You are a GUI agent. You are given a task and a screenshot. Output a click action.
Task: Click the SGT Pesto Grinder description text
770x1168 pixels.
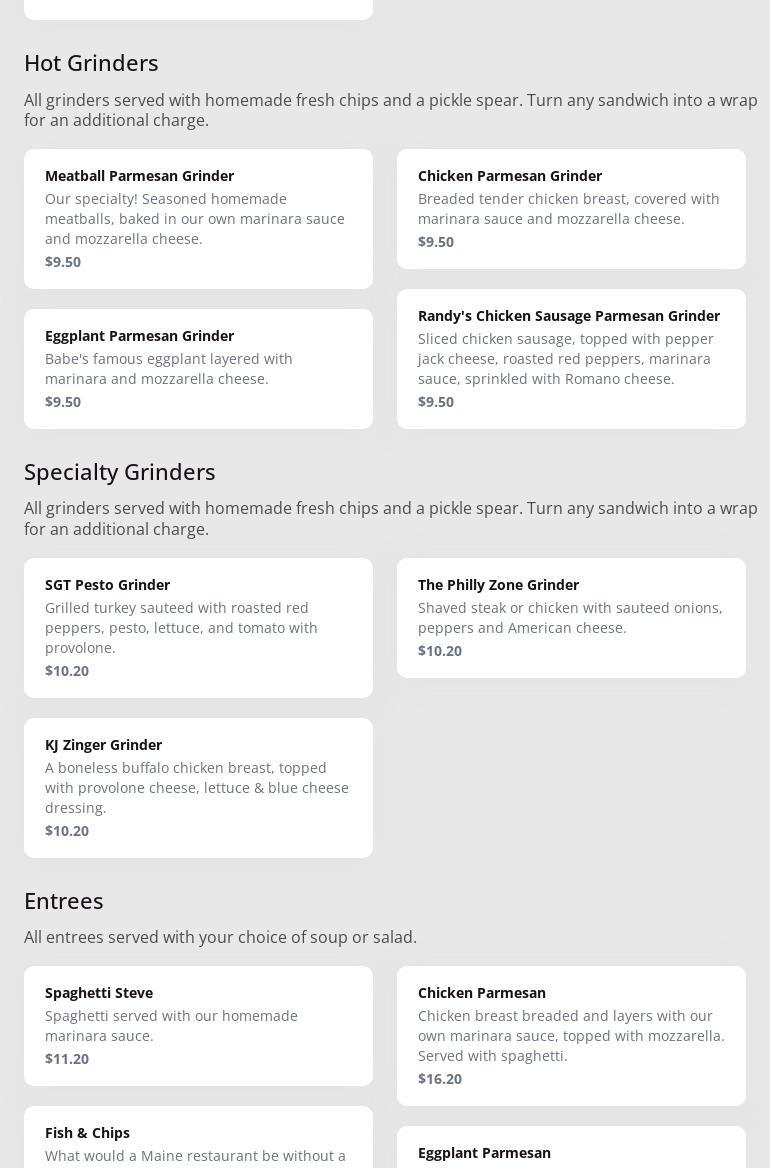coord(181,628)
